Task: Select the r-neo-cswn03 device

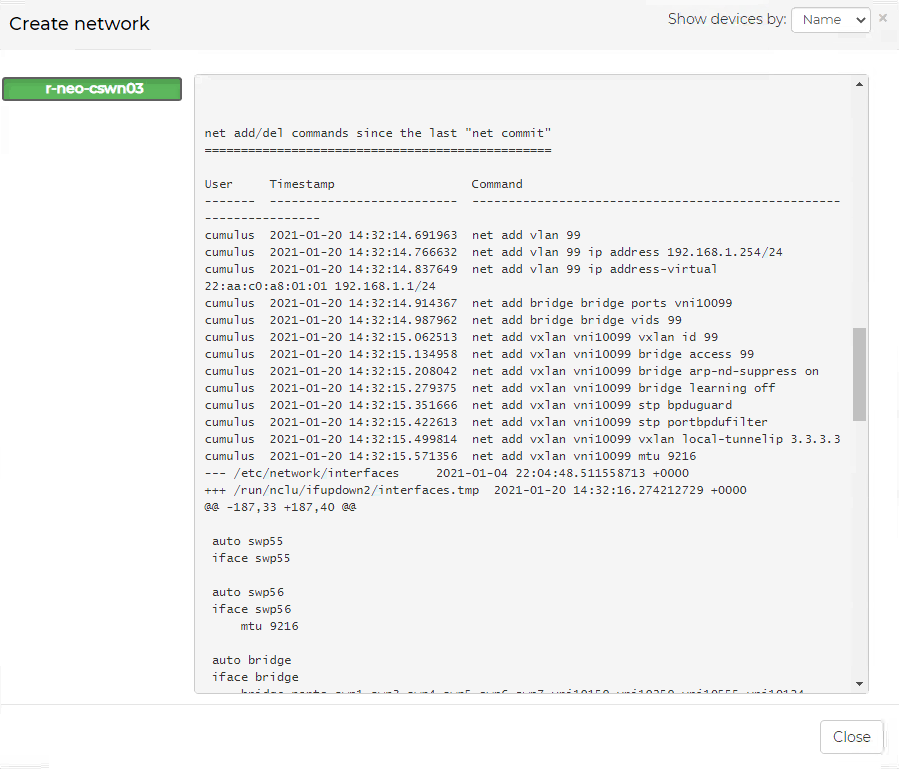Action: (x=92, y=89)
